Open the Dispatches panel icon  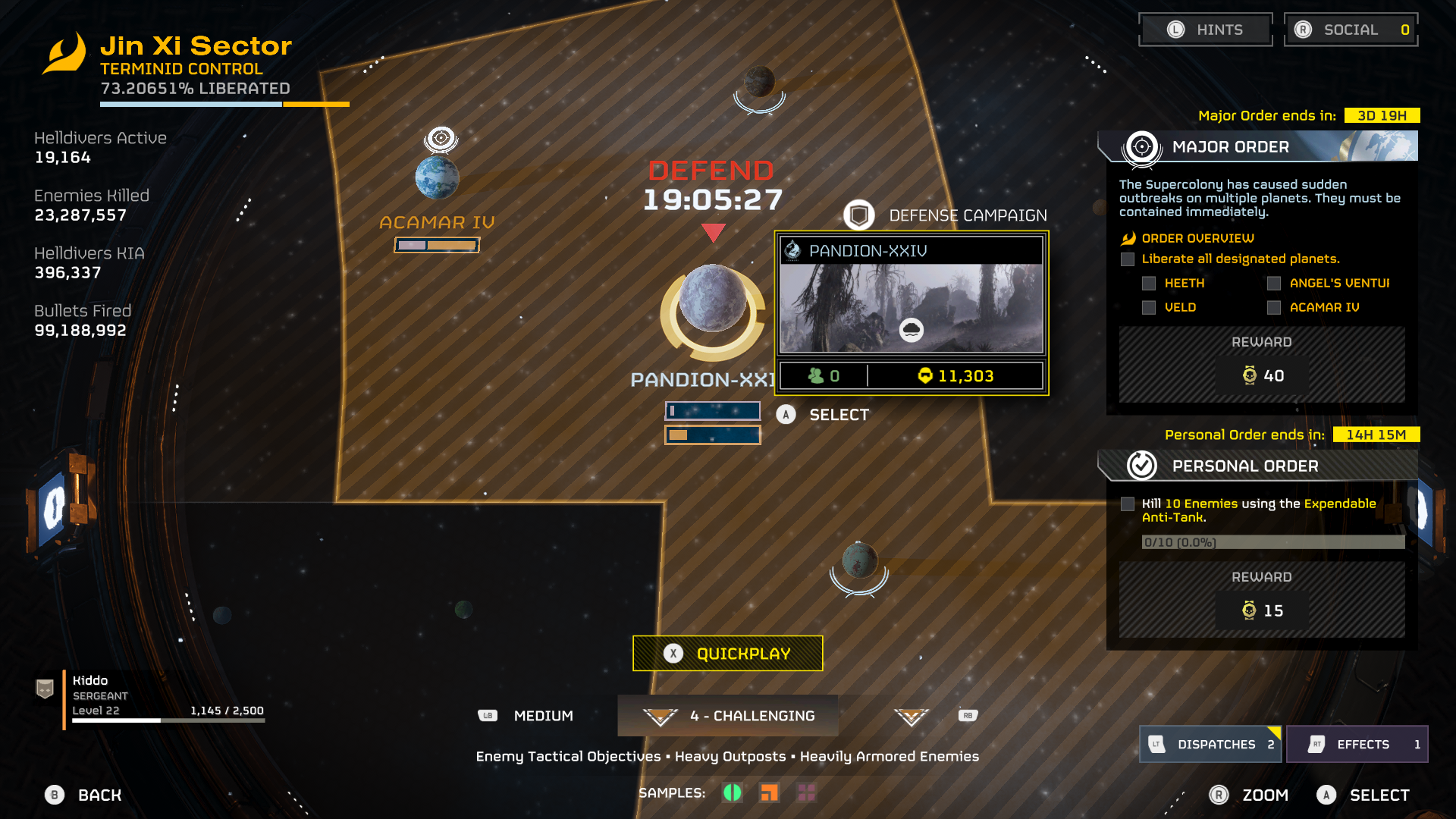(x=1210, y=745)
